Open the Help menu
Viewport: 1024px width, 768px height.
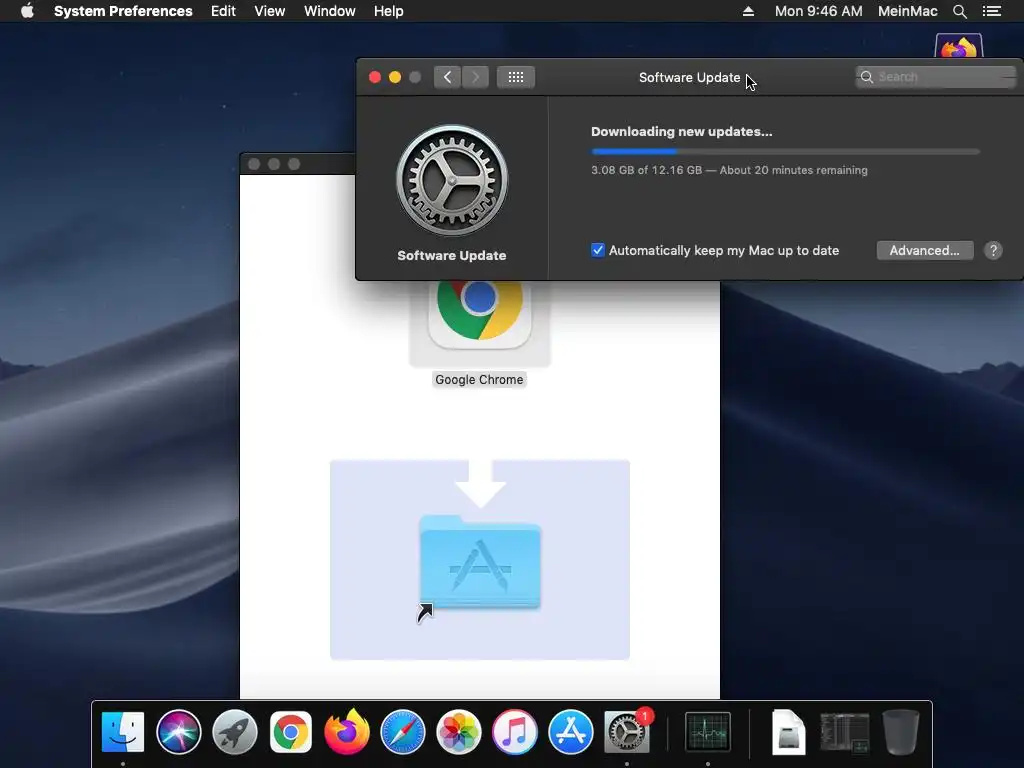click(x=389, y=11)
